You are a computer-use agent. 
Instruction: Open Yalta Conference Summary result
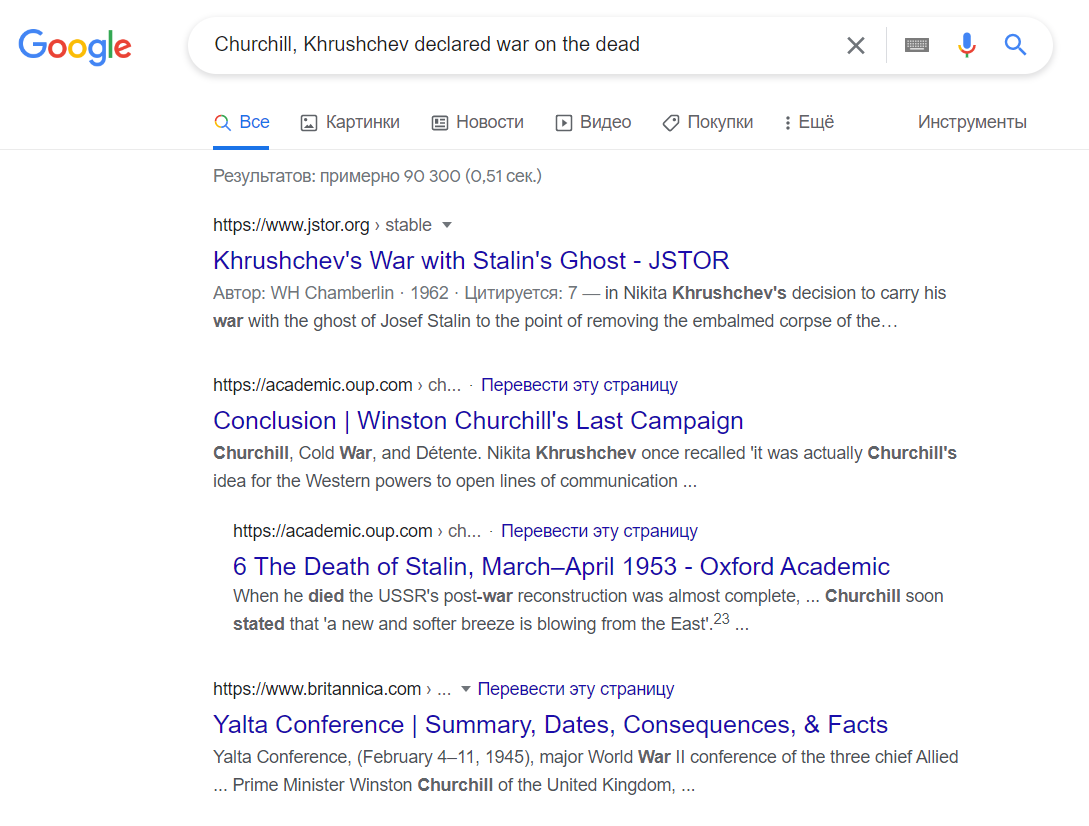[x=550, y=725]
